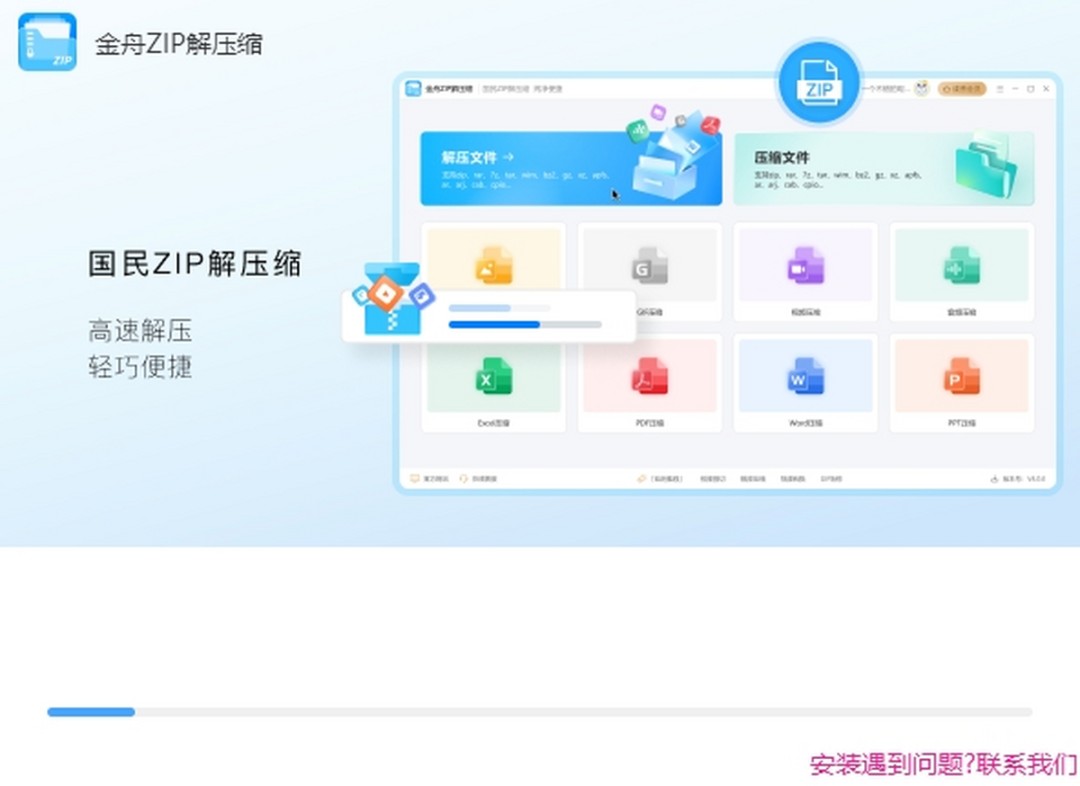Screen dimensions: 1080x786
Task: Click 安装遇到问题?联系我们 support link
Action: click(940, 763)
